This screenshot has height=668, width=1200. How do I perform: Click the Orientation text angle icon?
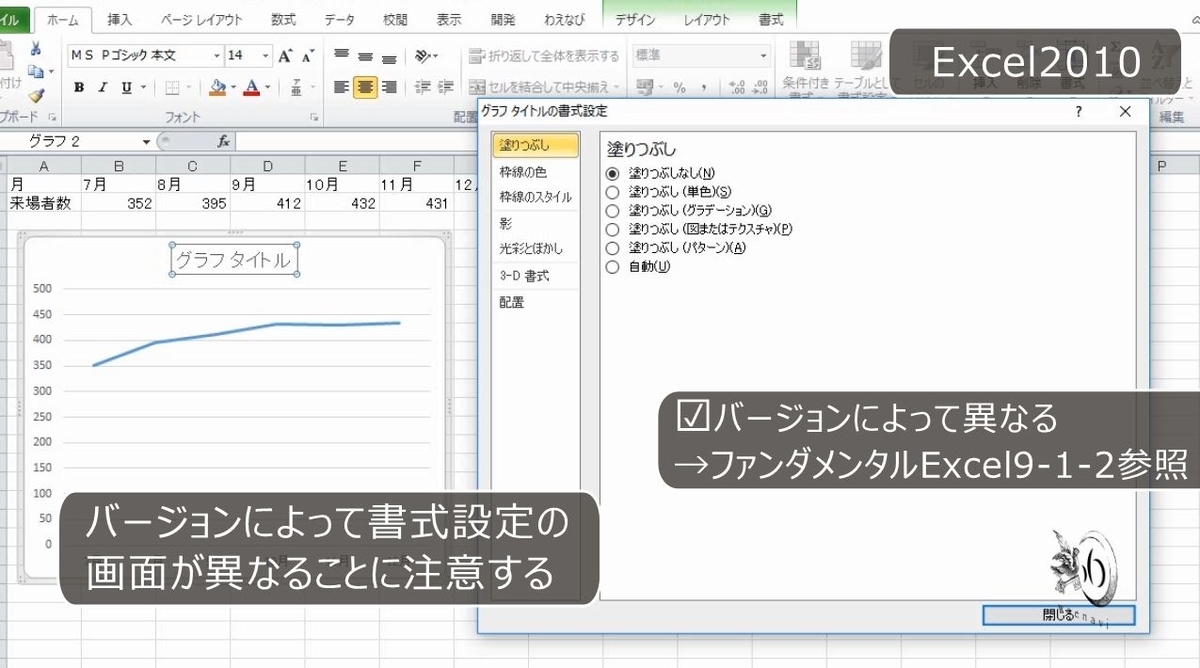[x=424, y=56]
